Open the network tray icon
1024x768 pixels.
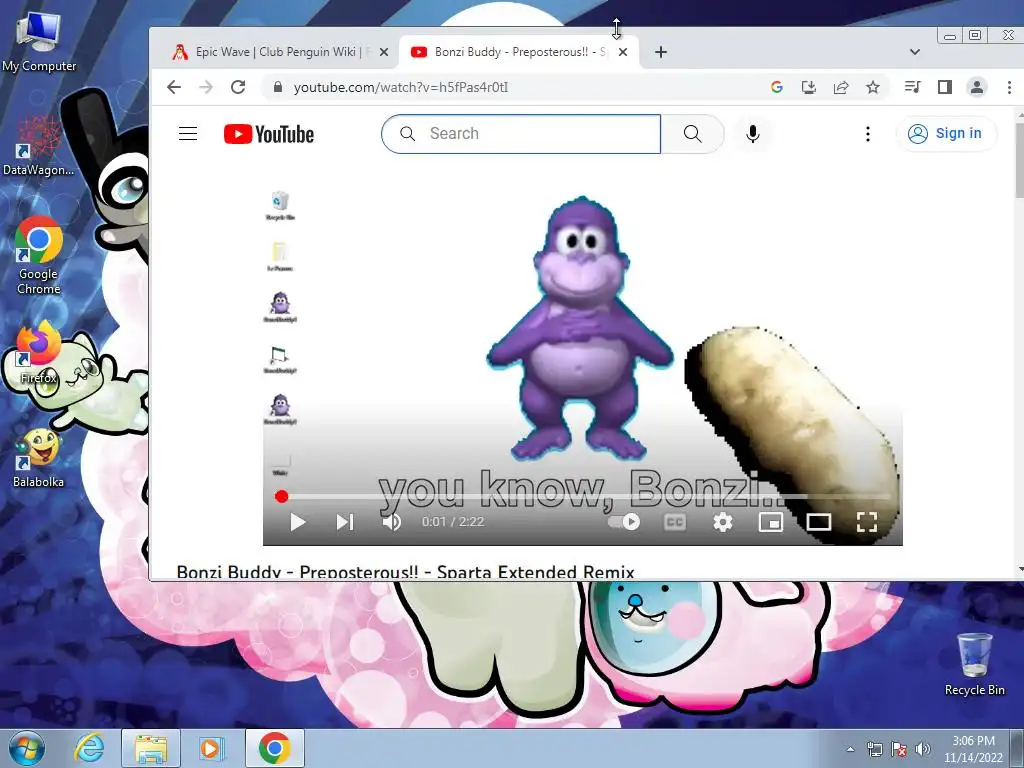[874, 749]
